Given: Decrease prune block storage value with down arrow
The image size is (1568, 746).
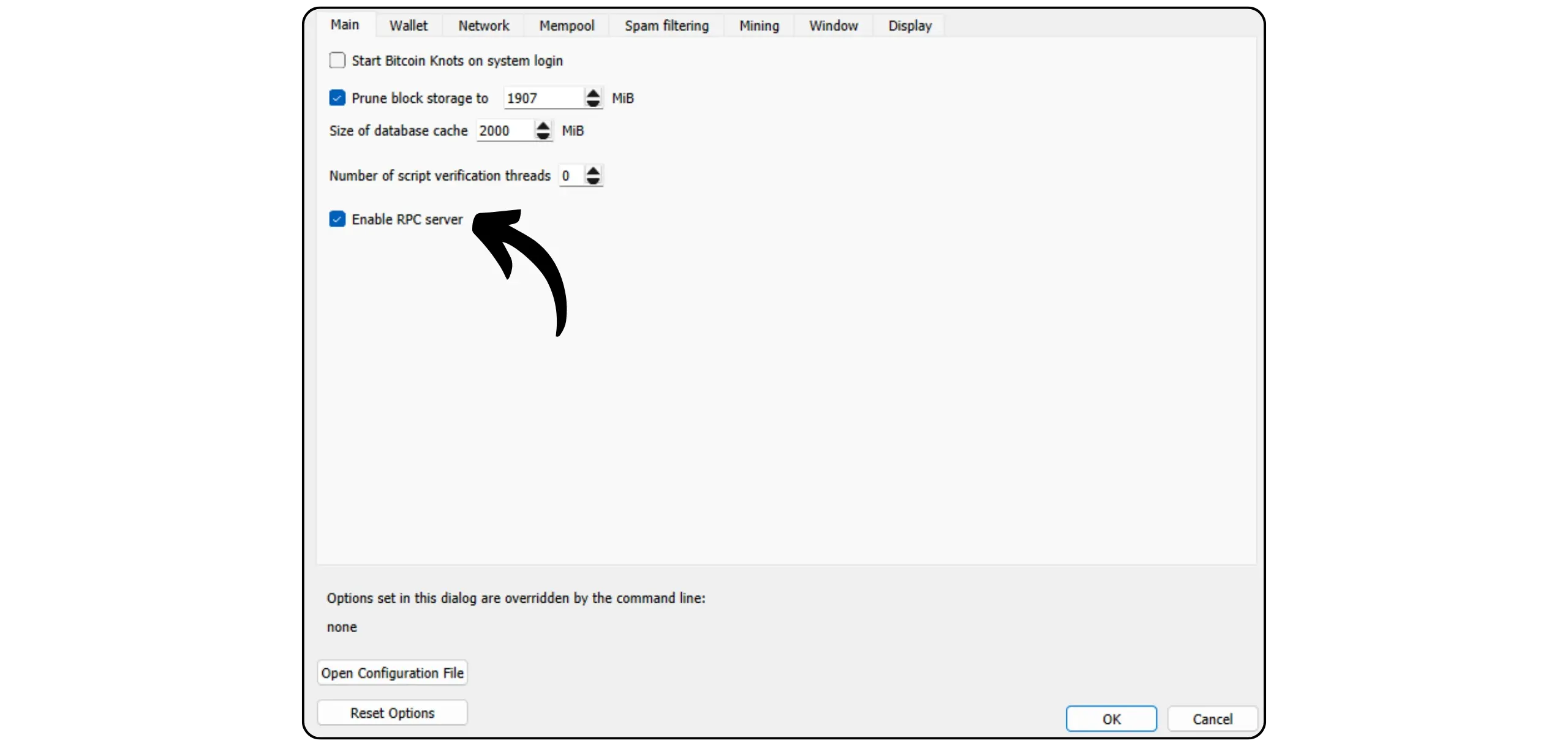Looking at the screenshot, I should [x=593, y=103].
